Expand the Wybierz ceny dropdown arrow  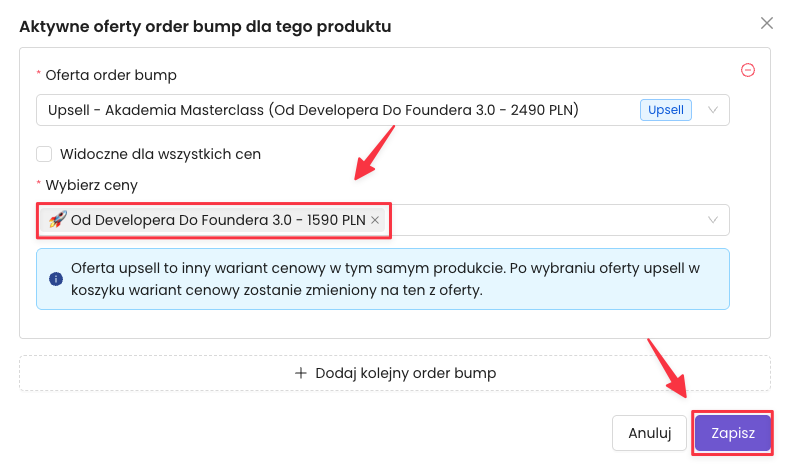click(713, 220)
